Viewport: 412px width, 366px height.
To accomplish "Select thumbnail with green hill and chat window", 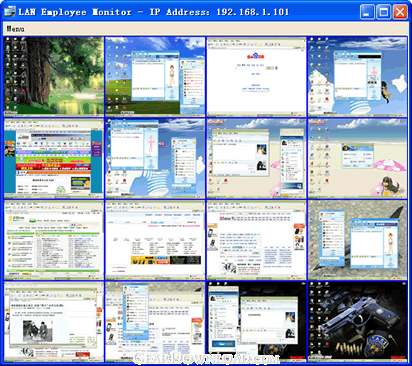I will point(155,76).
